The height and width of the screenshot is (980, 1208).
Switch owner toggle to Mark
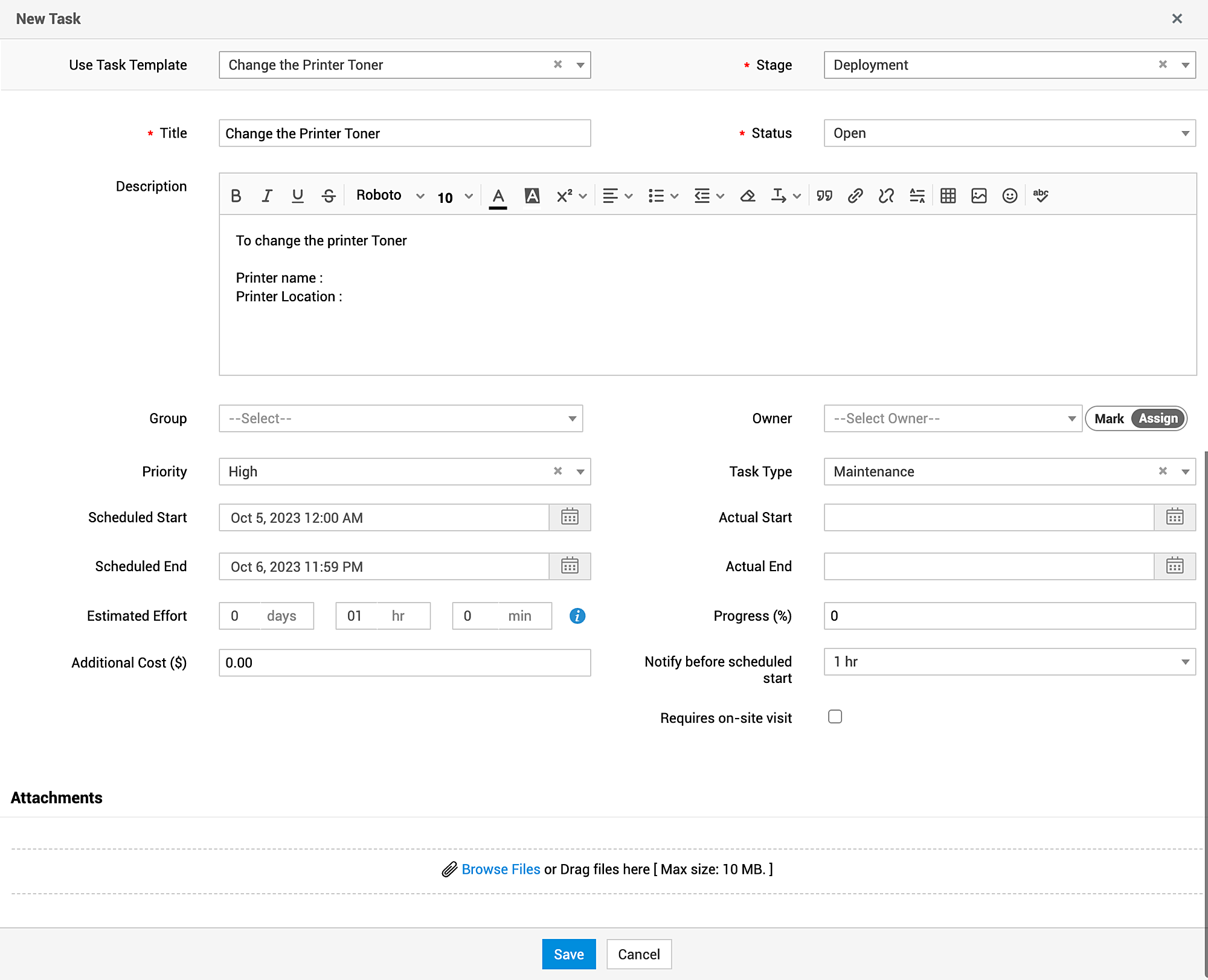(1108, 418)
